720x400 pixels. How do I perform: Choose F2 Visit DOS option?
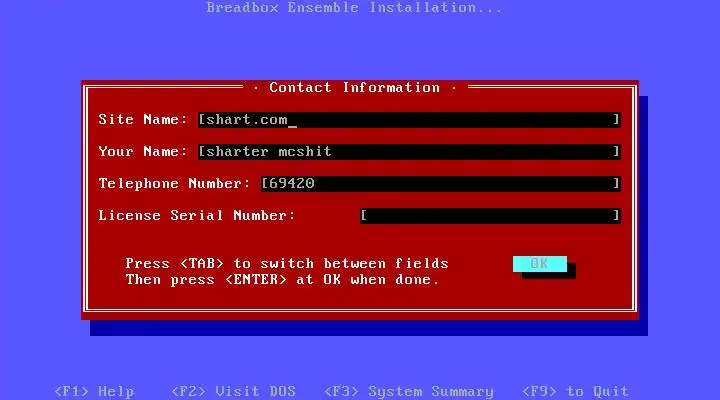[233, 391]
